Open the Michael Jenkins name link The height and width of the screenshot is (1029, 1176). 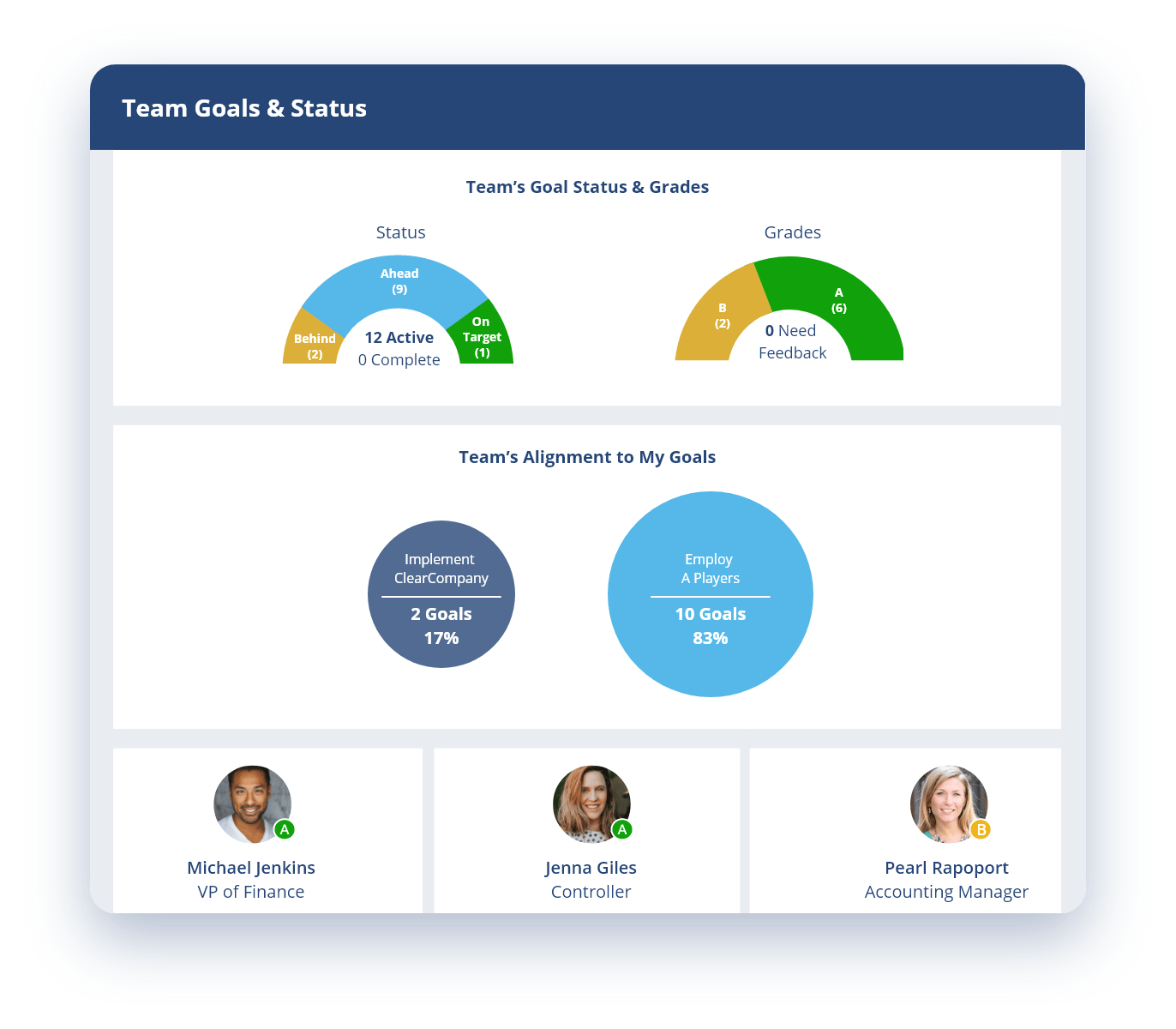click(251, 868)
